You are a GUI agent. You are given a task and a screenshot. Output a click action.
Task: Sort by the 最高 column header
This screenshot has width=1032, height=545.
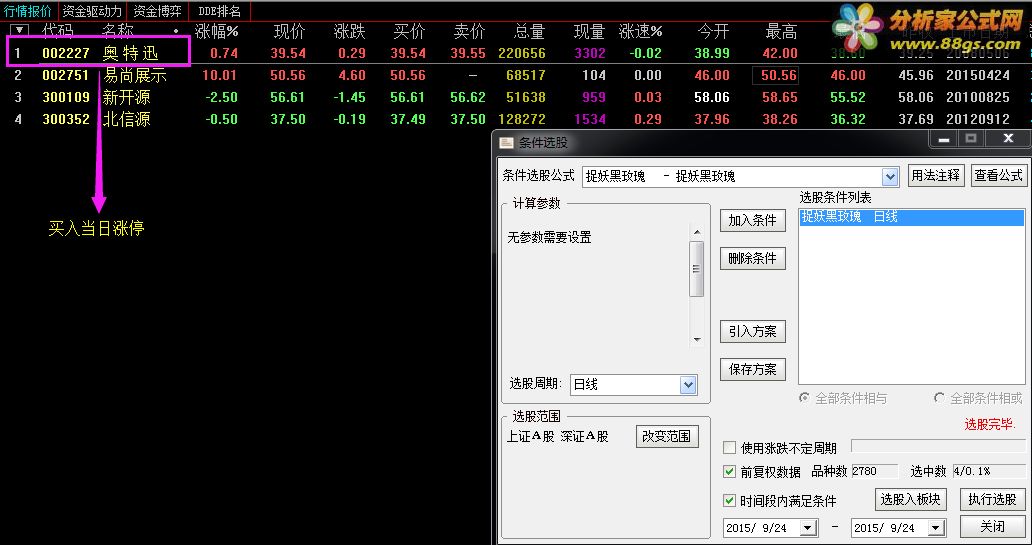781,31
